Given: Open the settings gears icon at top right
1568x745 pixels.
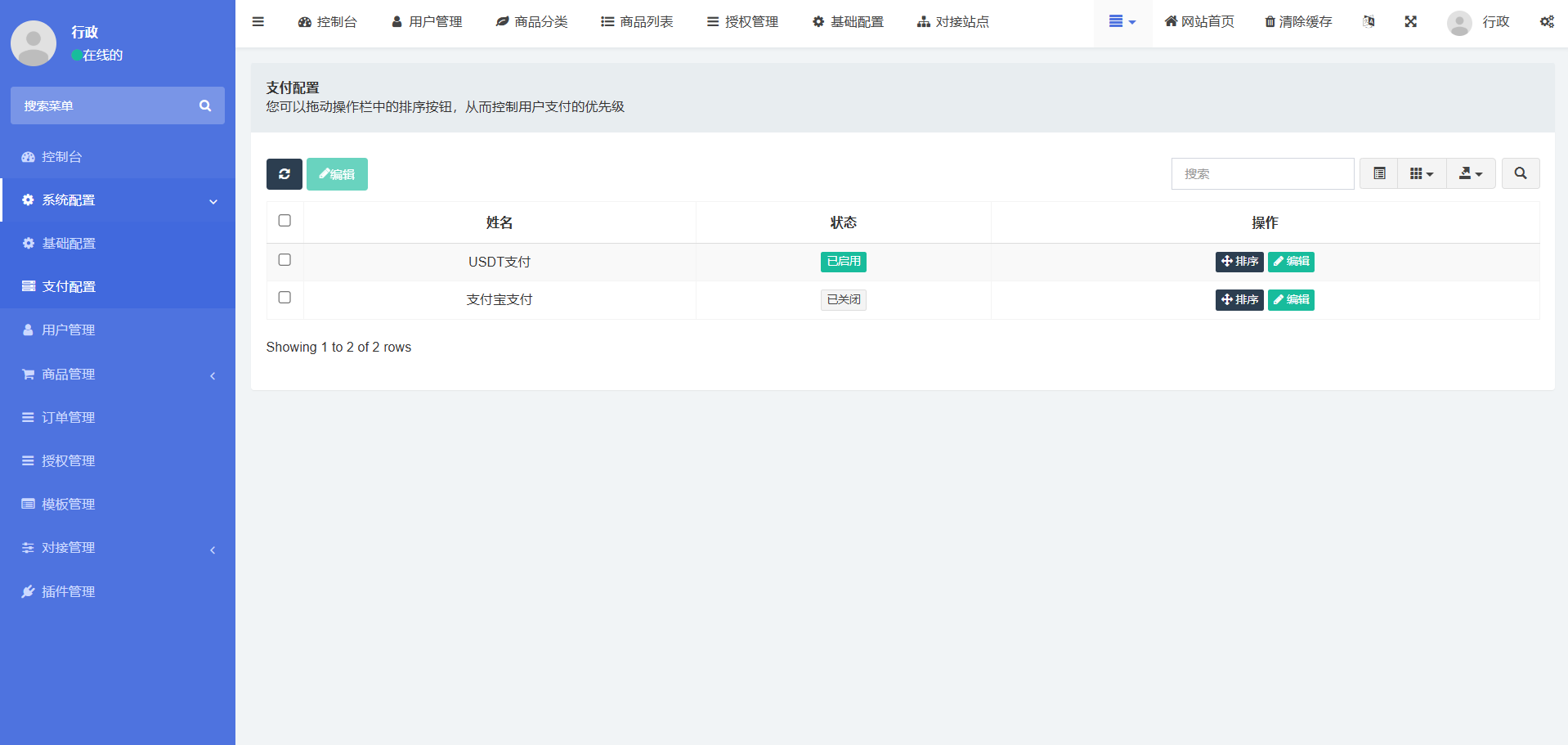Looking at the screenshot, I should [1547, 22].
